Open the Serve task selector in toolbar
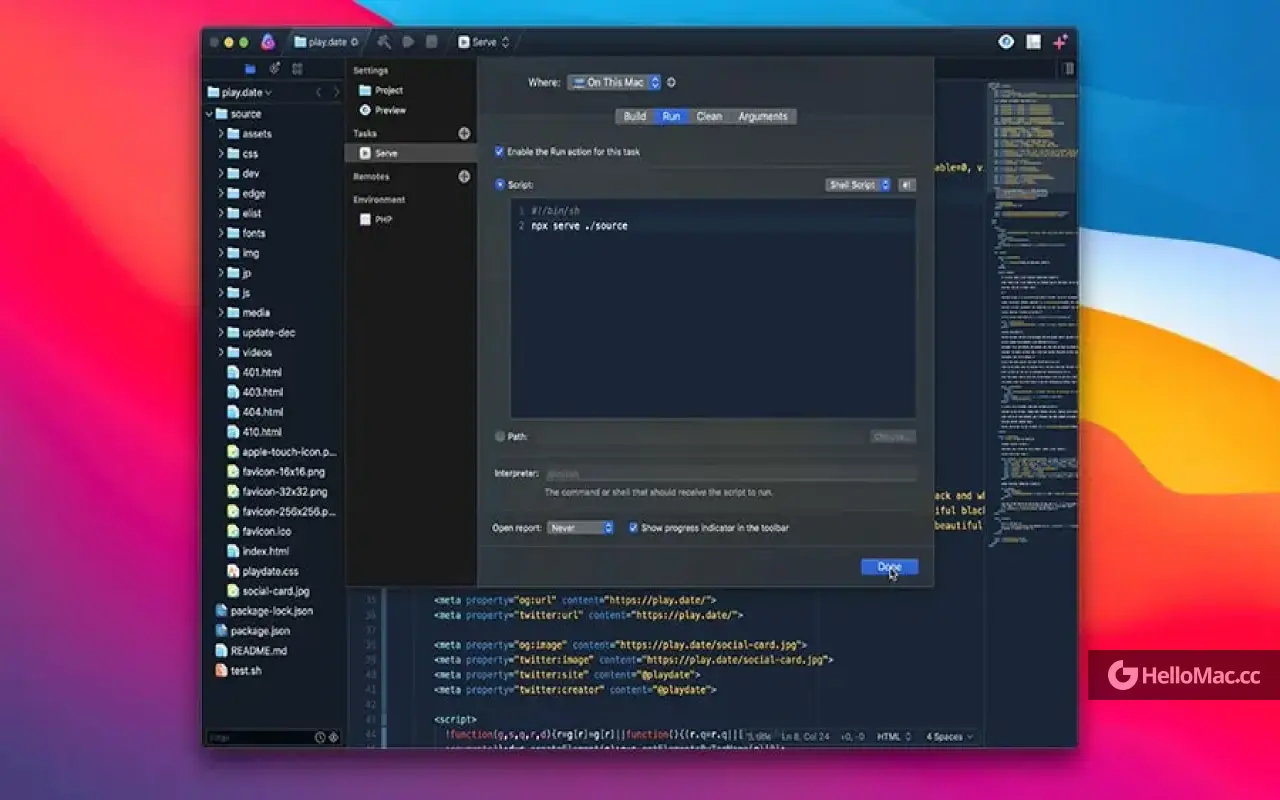Viewport: 1280px width, 800px height. click(484, 42)
